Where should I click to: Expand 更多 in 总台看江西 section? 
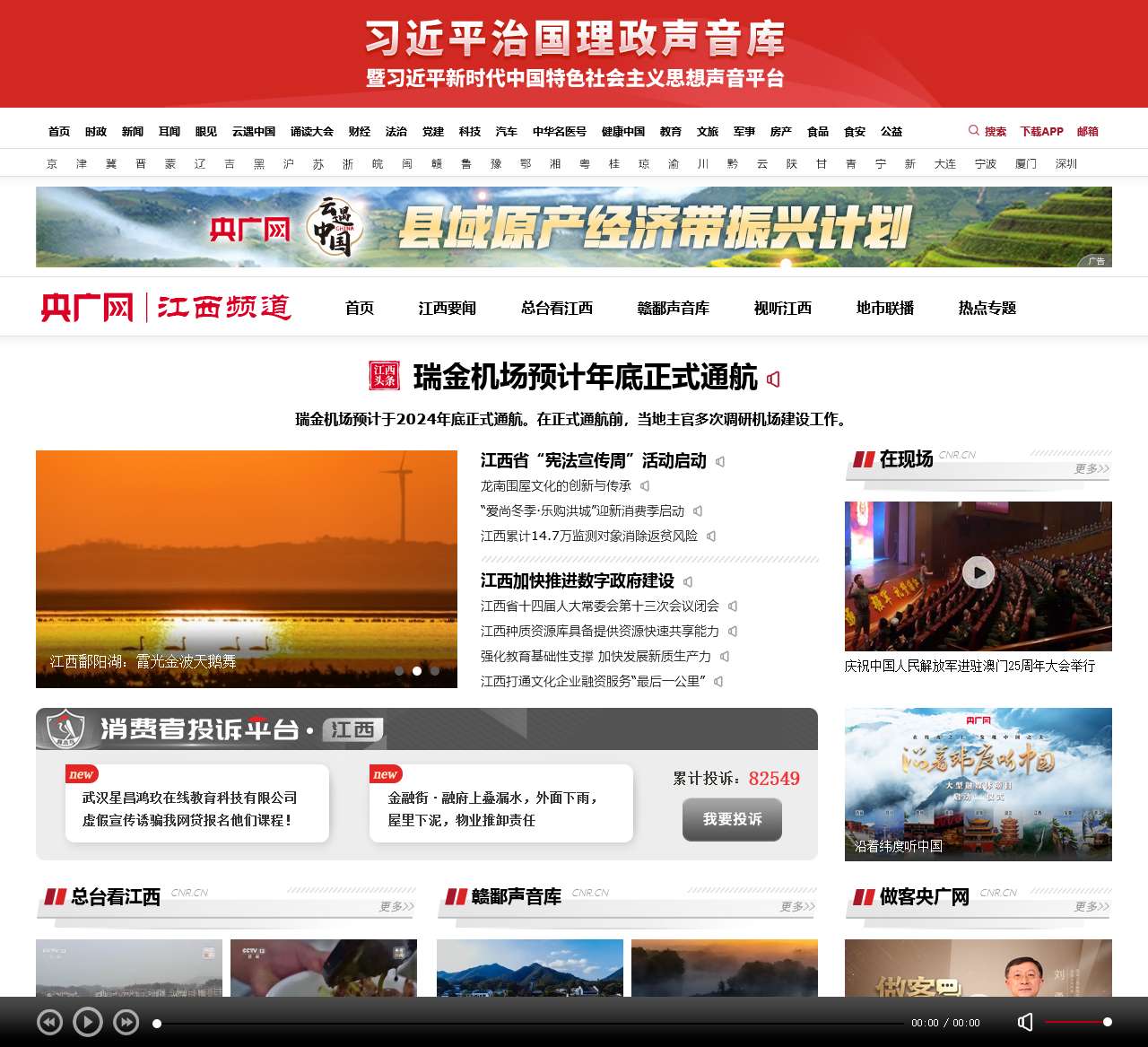[396, 906]
